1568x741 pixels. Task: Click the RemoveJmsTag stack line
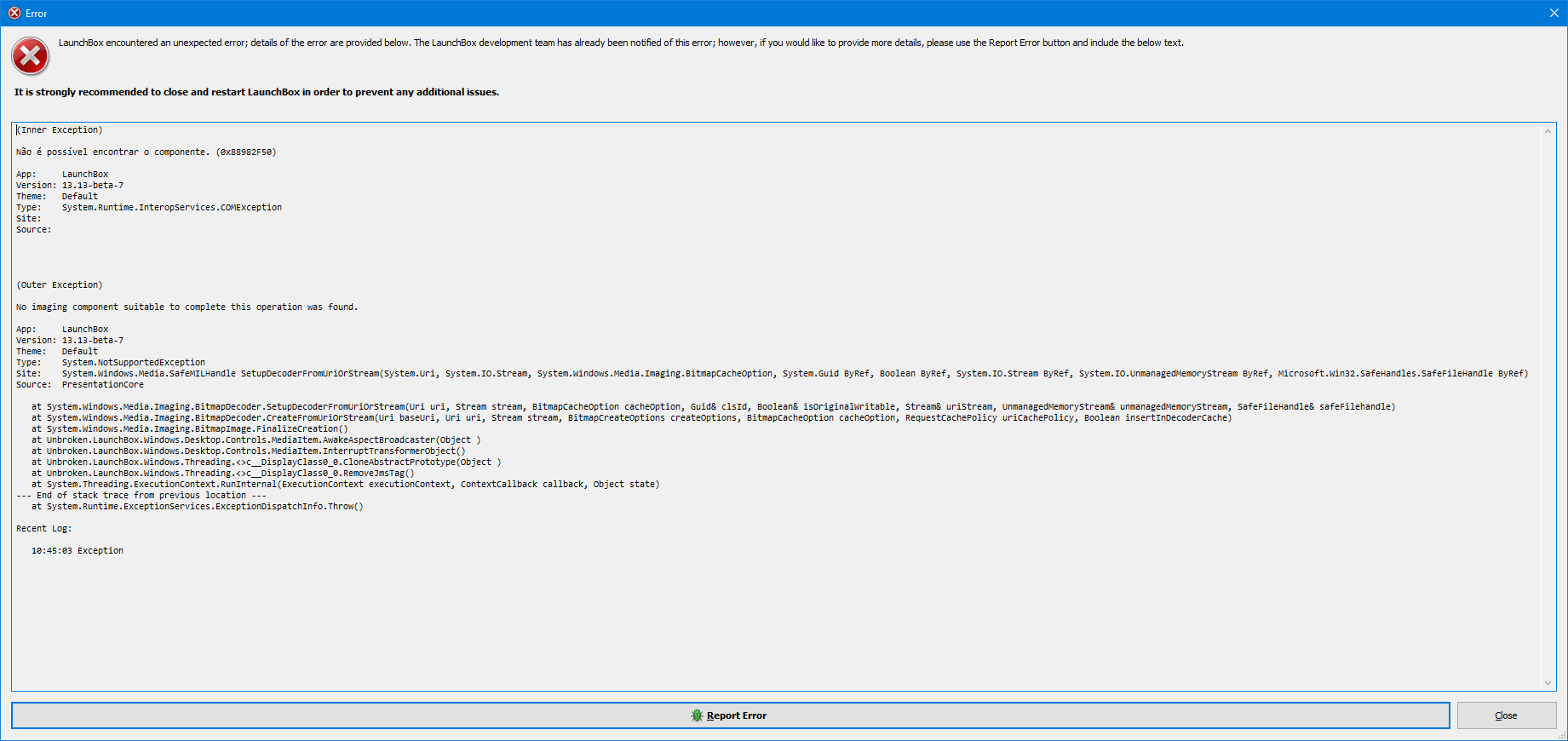[223, 474]
